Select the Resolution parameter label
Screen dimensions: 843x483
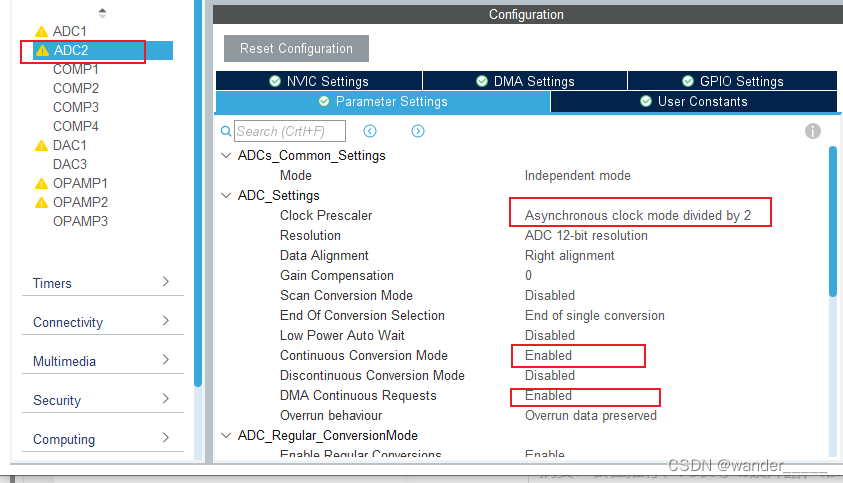click(x=310, y=235)
